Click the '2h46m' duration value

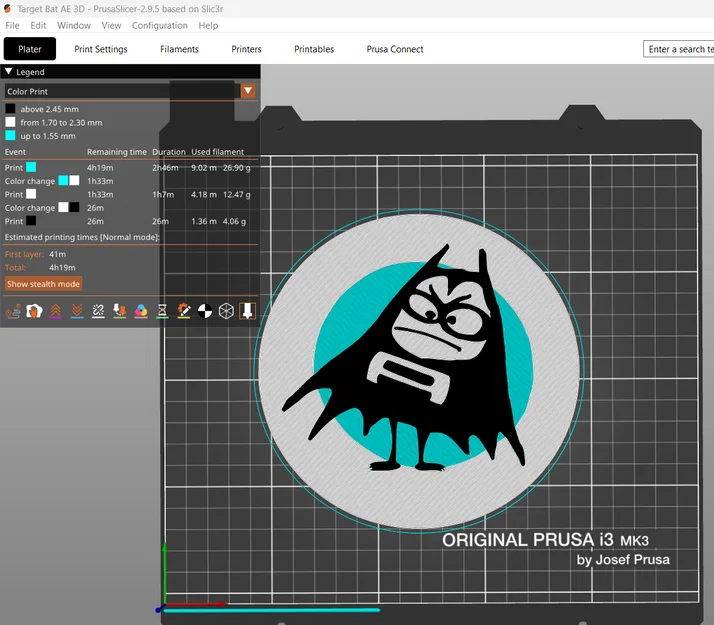[x=165, y=168]
